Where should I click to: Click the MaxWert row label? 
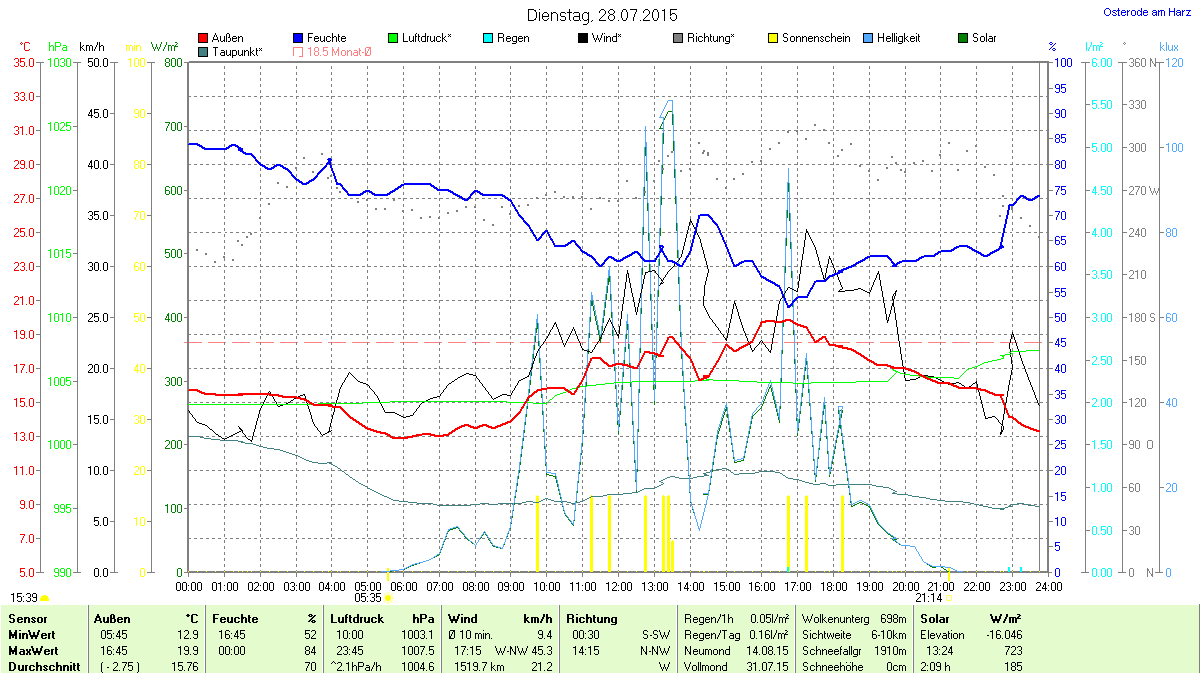30,650
